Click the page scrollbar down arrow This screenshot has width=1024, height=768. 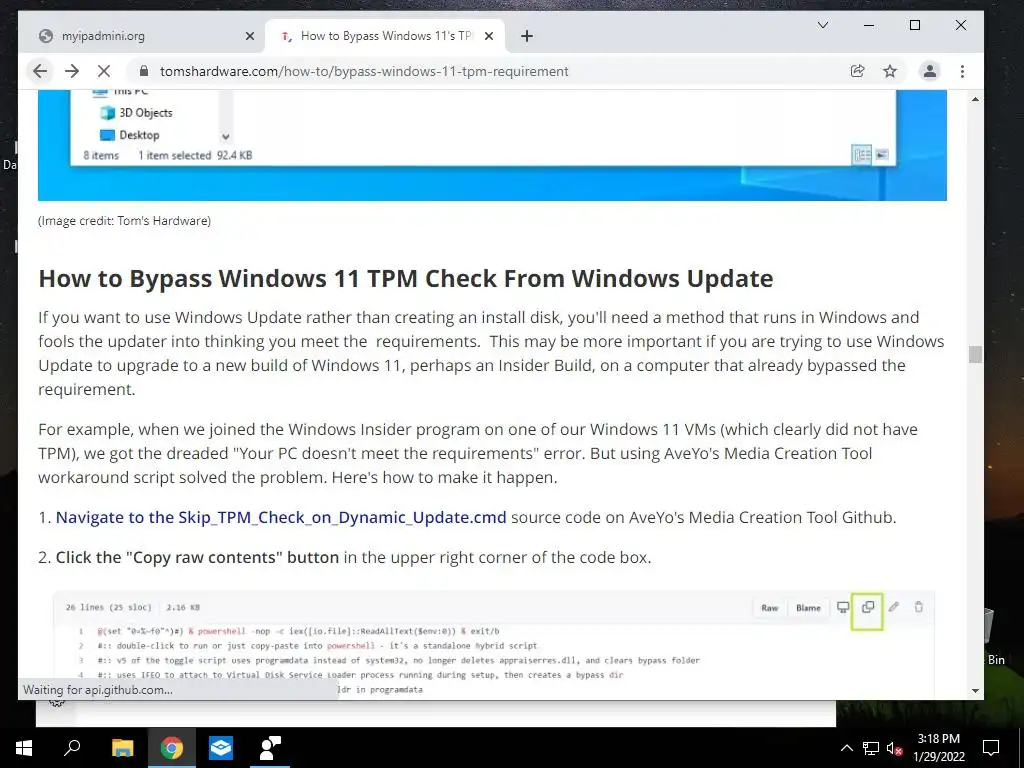click(x=975, y=690)
